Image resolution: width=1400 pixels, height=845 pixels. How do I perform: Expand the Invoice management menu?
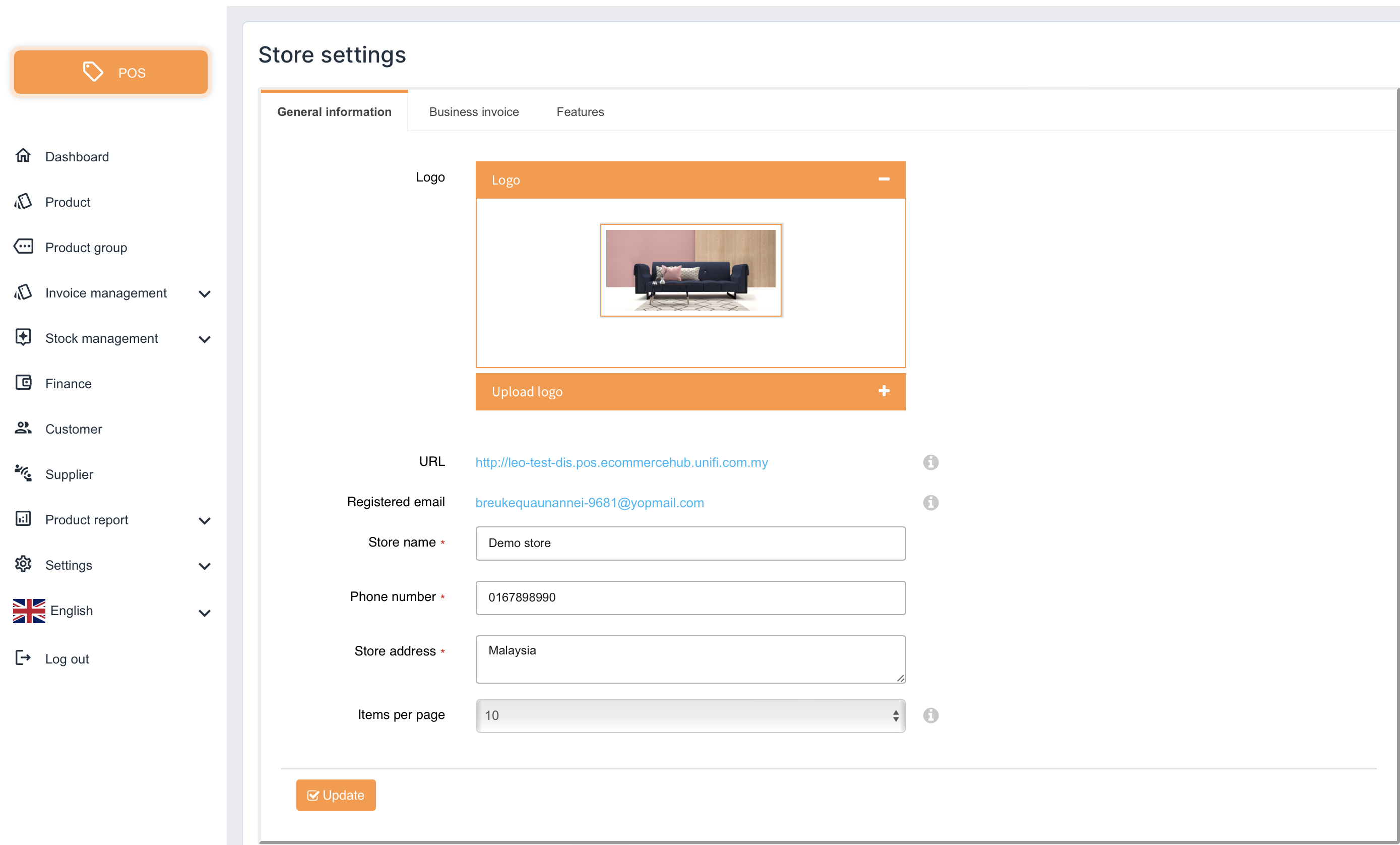coord(205,294)
